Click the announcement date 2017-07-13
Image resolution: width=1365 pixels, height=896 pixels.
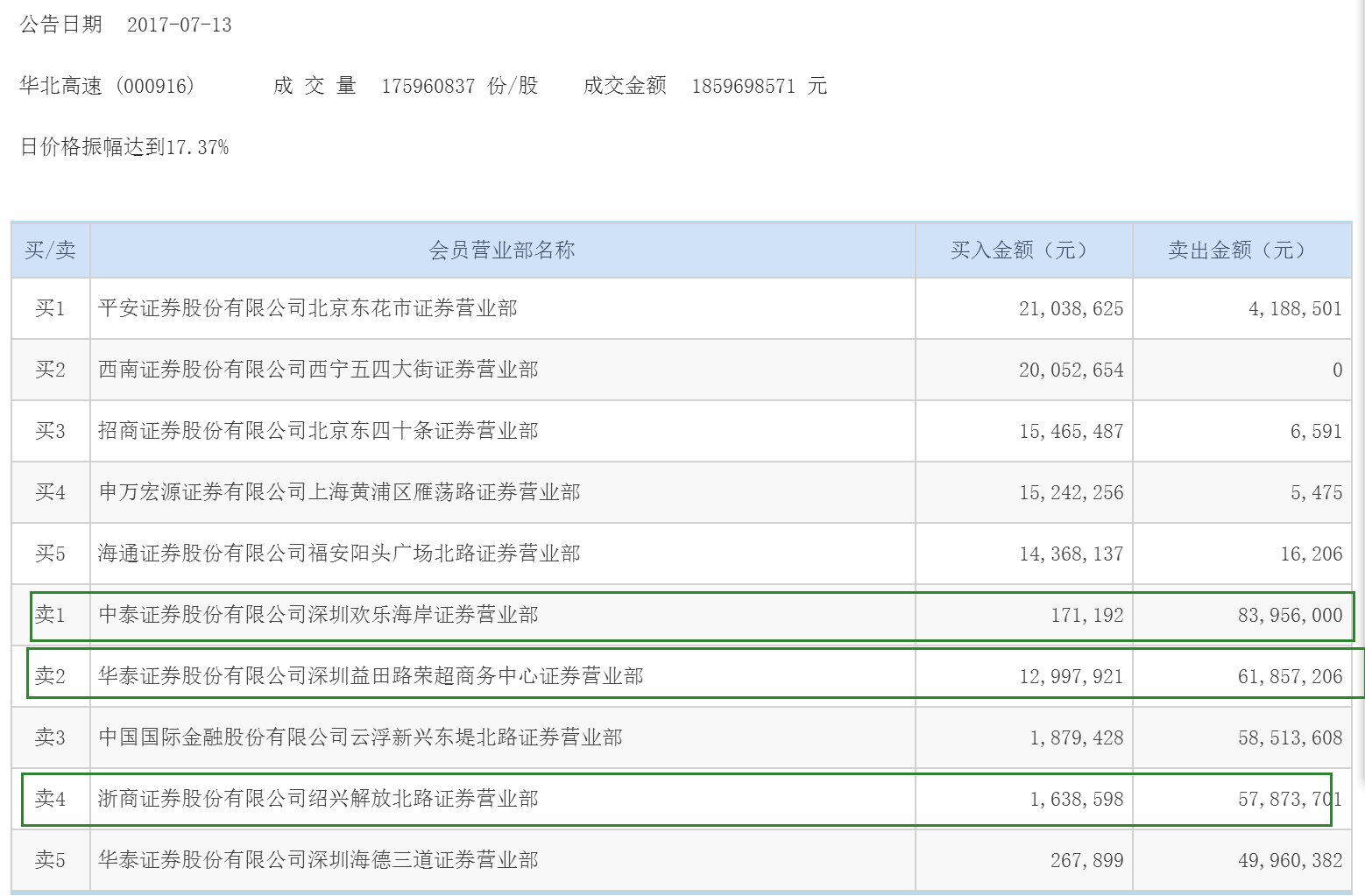coord(179,25)
